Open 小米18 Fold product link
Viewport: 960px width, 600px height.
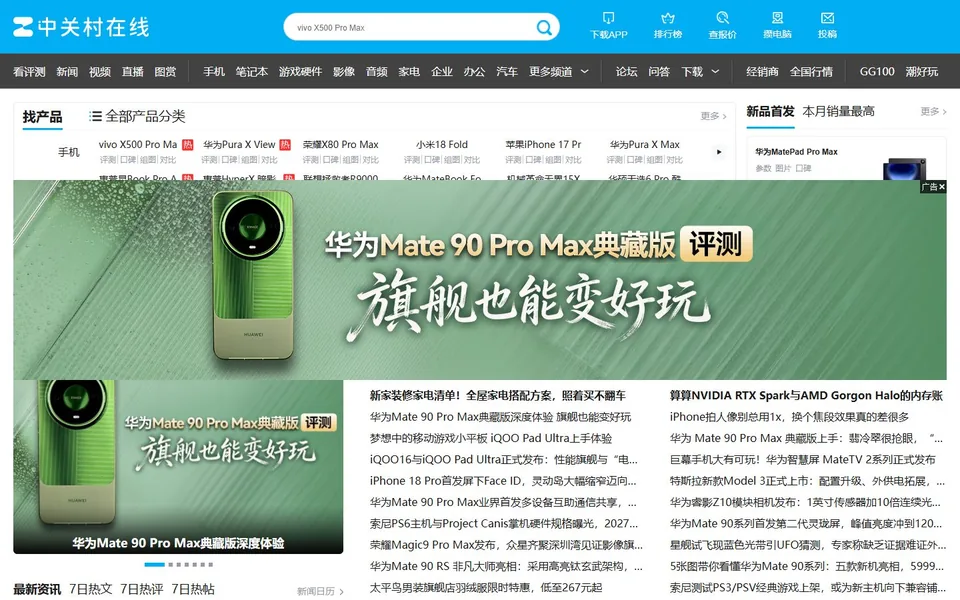[441, 144]
